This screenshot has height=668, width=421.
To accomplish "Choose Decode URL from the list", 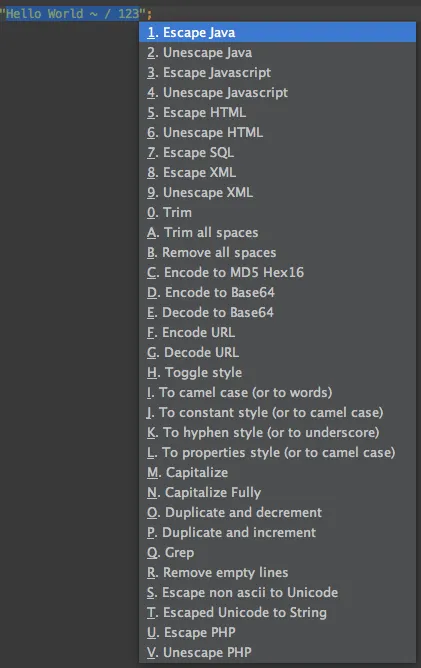I will tap(277, 352).
